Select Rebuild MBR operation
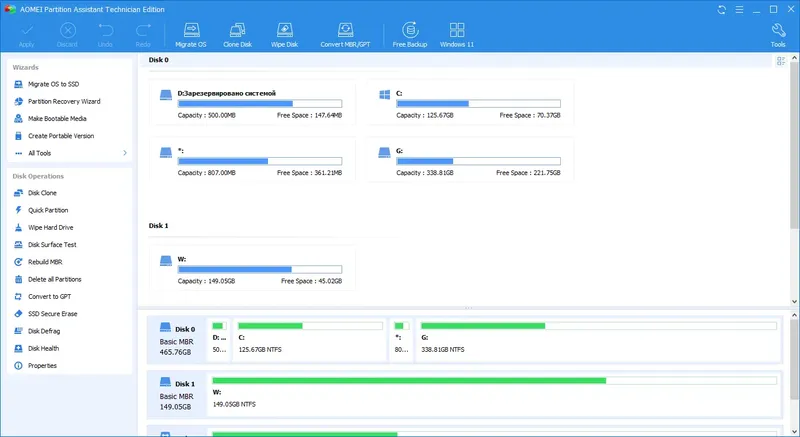The height and width of the screenshot is (437, 800). 45,262
